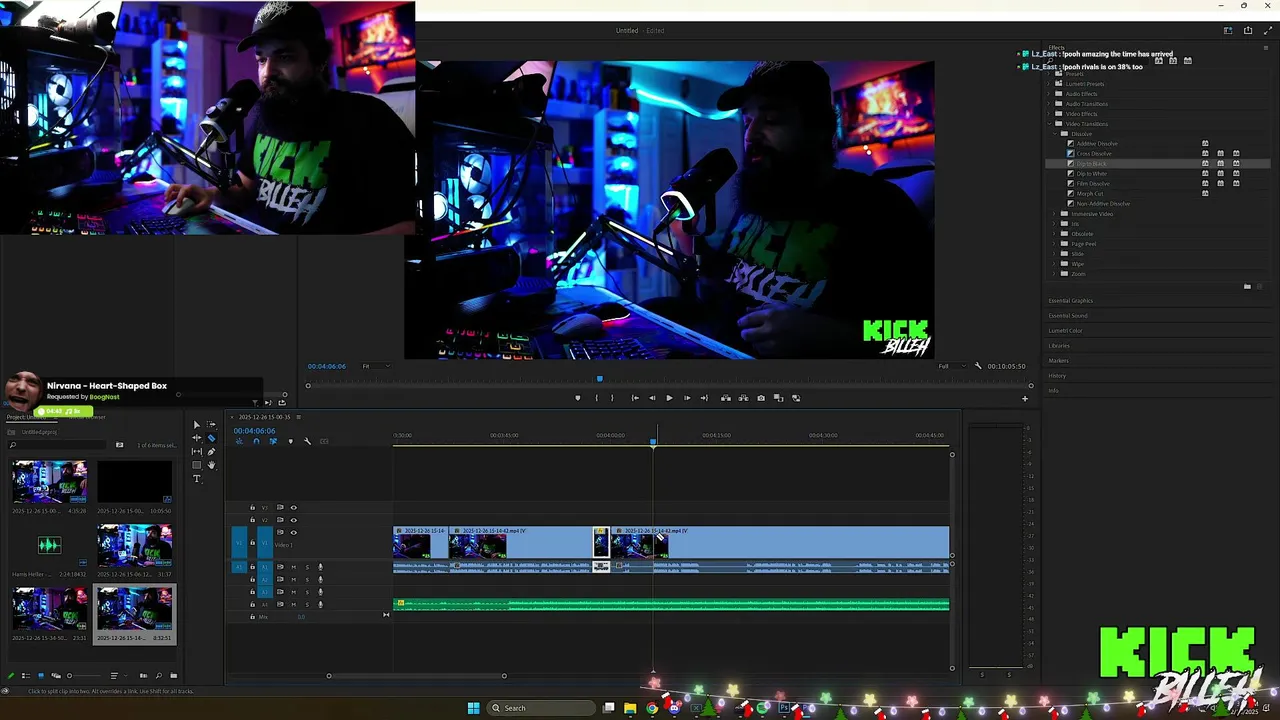Select the Rectangle tool
The width and height of the screenshot is (1280, 720).
(196, 465)
